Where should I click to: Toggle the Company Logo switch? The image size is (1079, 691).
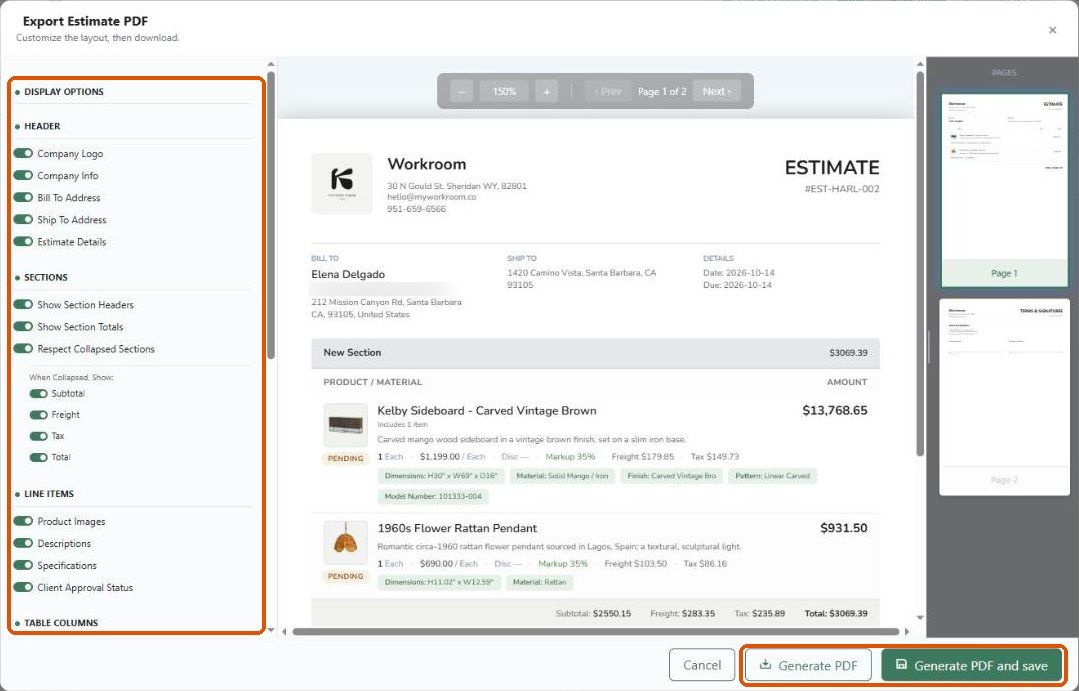pos(23,153)
